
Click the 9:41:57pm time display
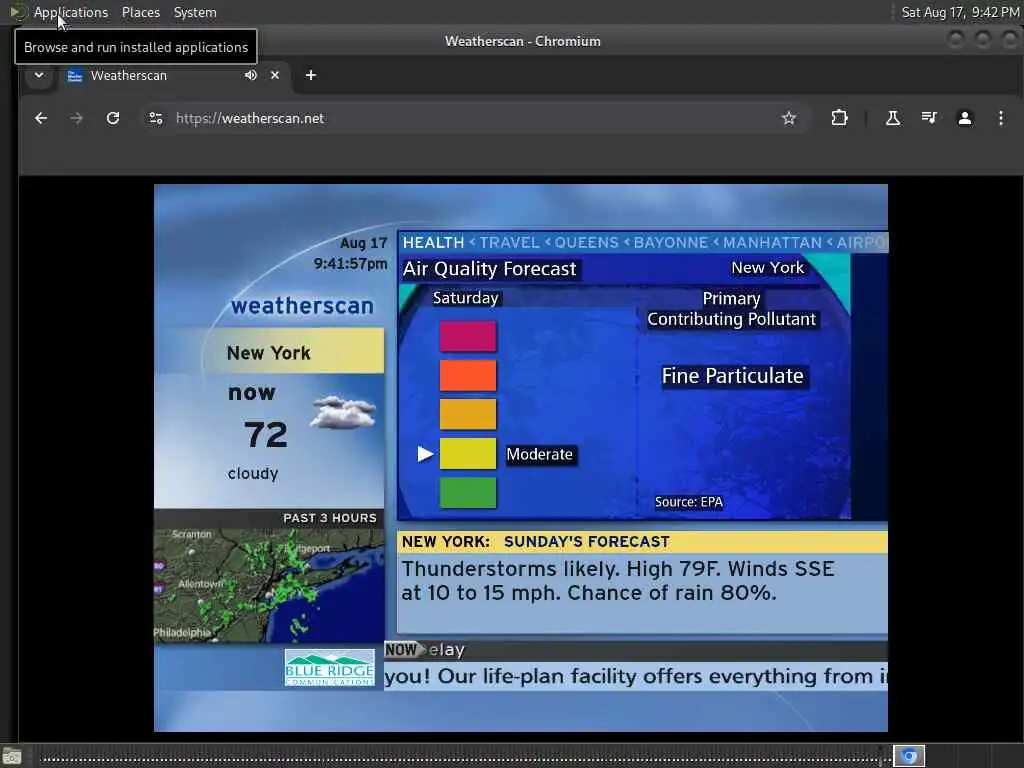click(351, 264)
